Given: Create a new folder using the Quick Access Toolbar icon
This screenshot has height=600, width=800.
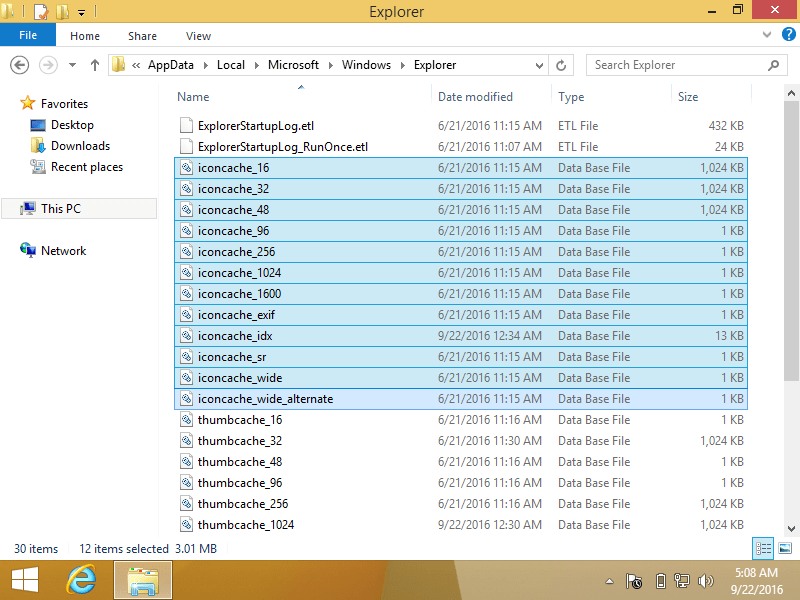Looking at the screenshot, I should [60, 11].
